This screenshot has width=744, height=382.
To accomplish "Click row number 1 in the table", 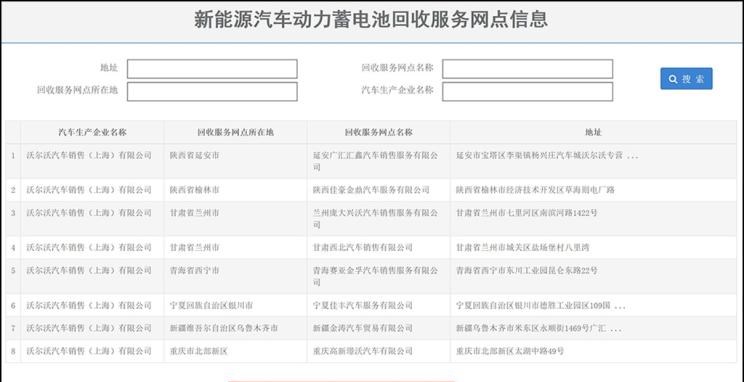I will tap(13, 155).
